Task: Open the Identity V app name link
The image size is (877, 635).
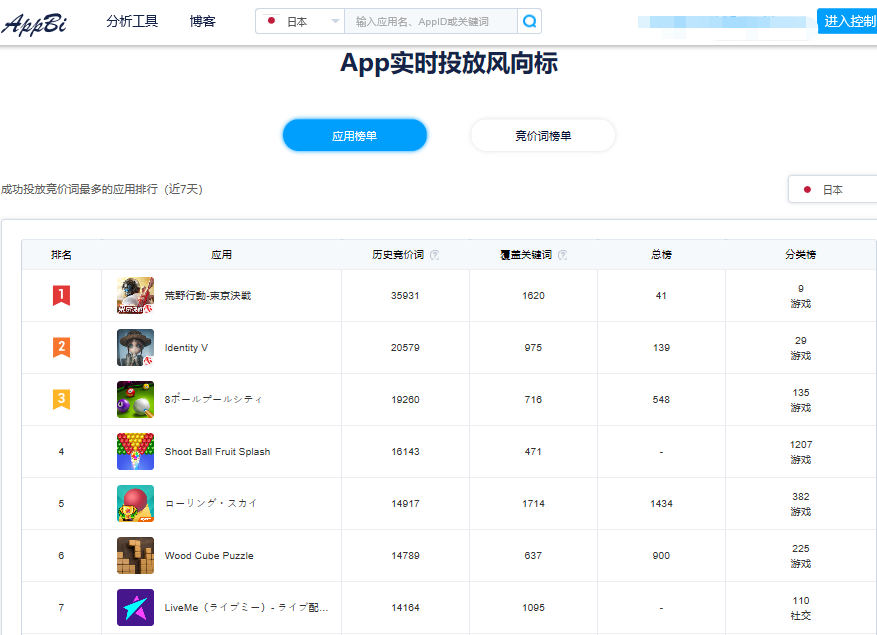Action: [187, 347]
